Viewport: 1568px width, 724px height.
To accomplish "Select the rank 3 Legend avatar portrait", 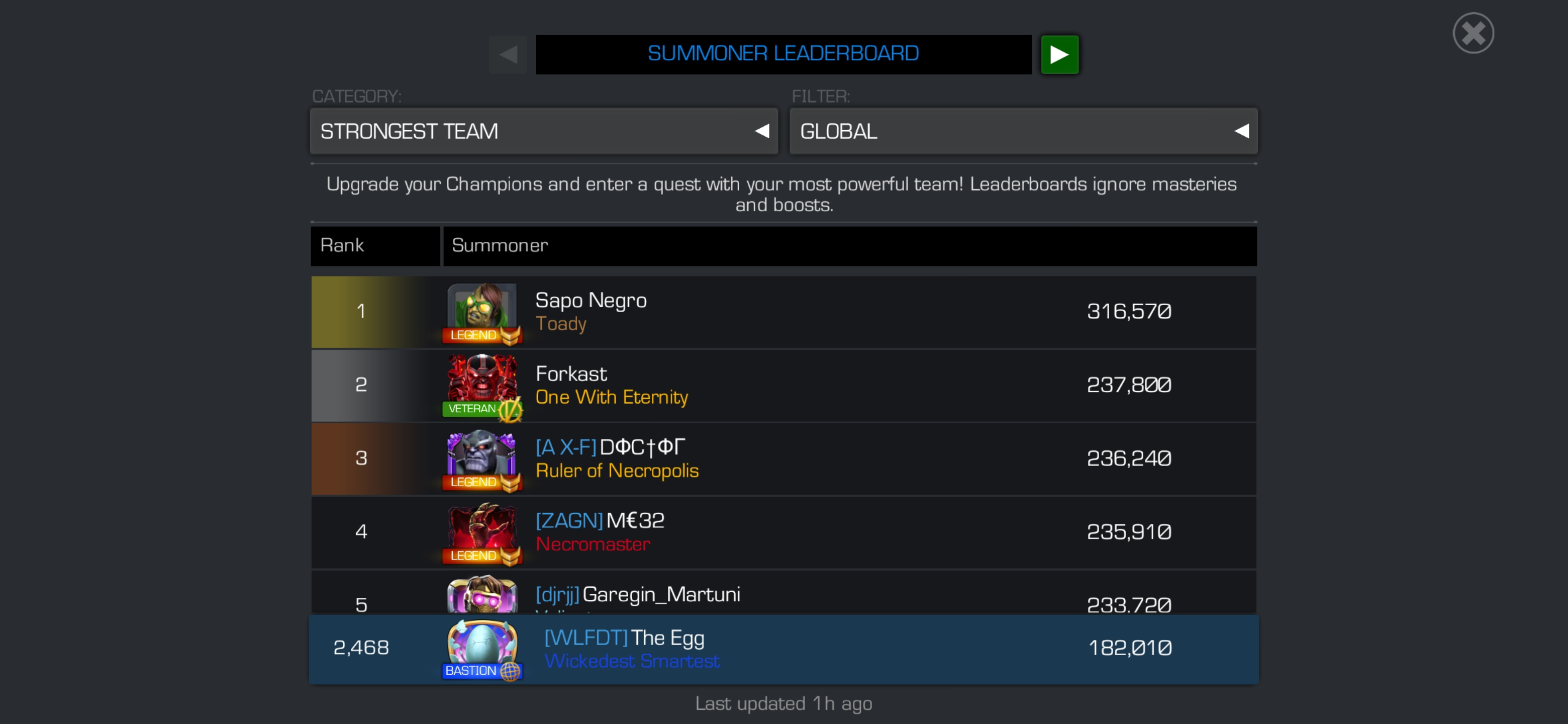I will [482, 460].
